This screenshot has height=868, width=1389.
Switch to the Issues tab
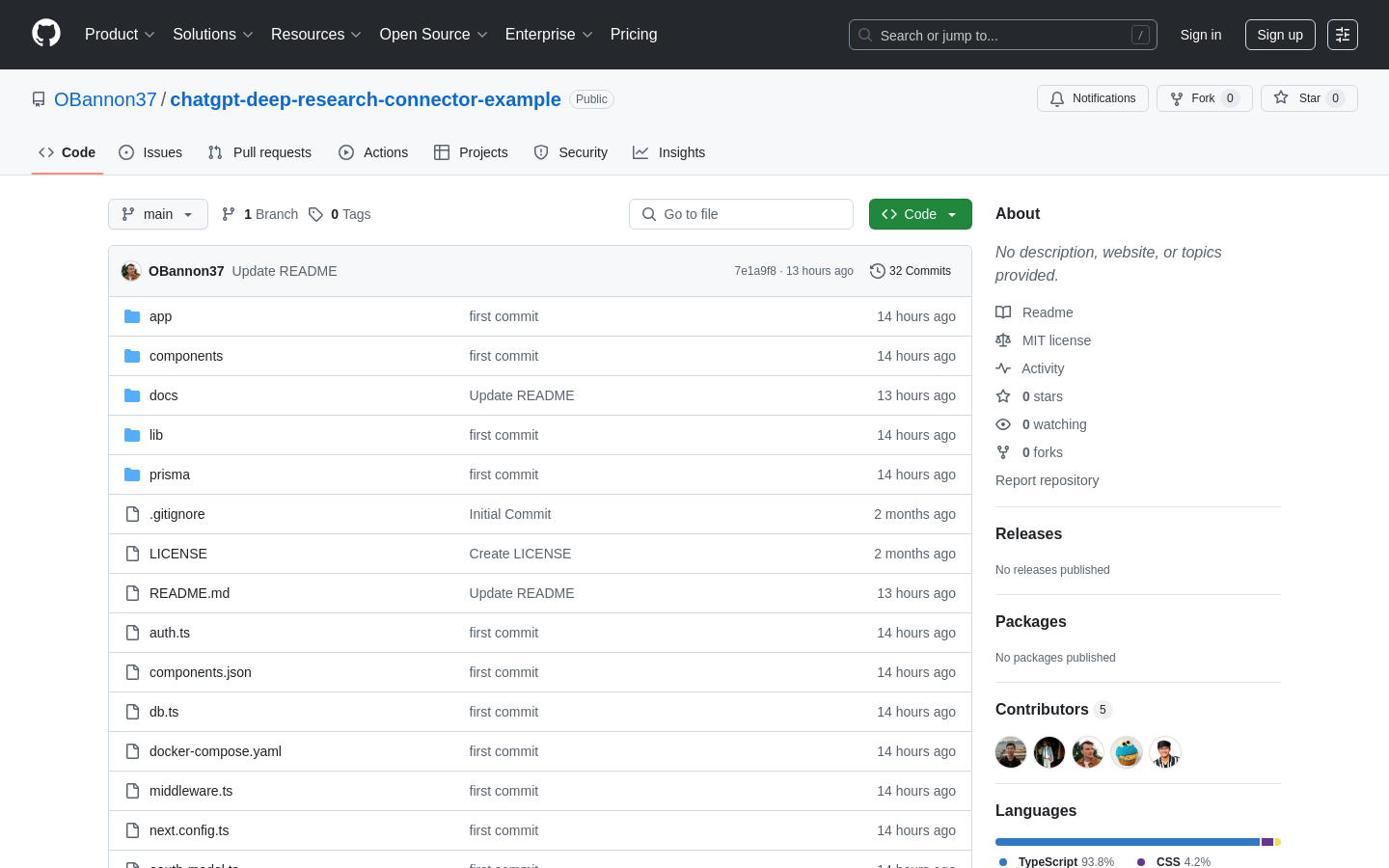coord(150,152)
